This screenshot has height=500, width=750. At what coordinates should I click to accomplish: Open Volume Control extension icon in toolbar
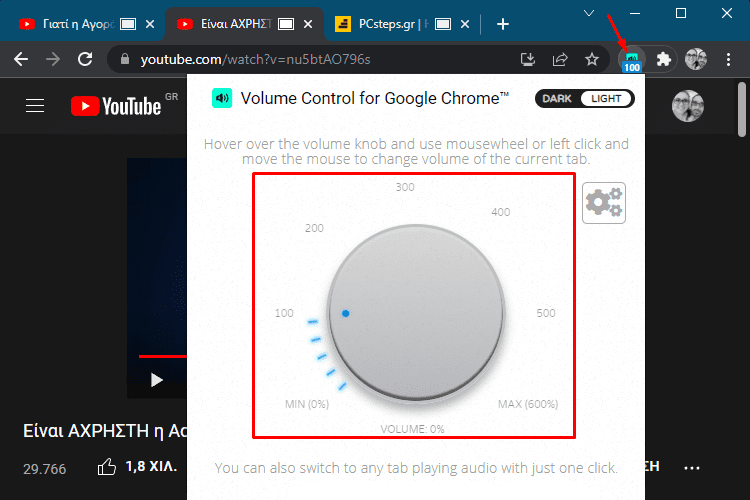click(631, 60)
